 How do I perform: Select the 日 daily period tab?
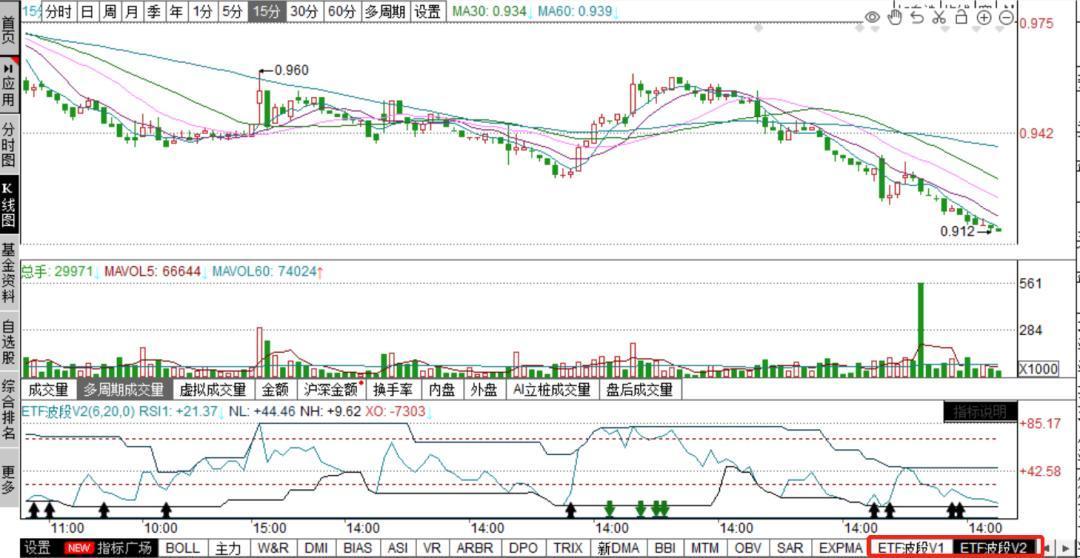tap(87, 12)
